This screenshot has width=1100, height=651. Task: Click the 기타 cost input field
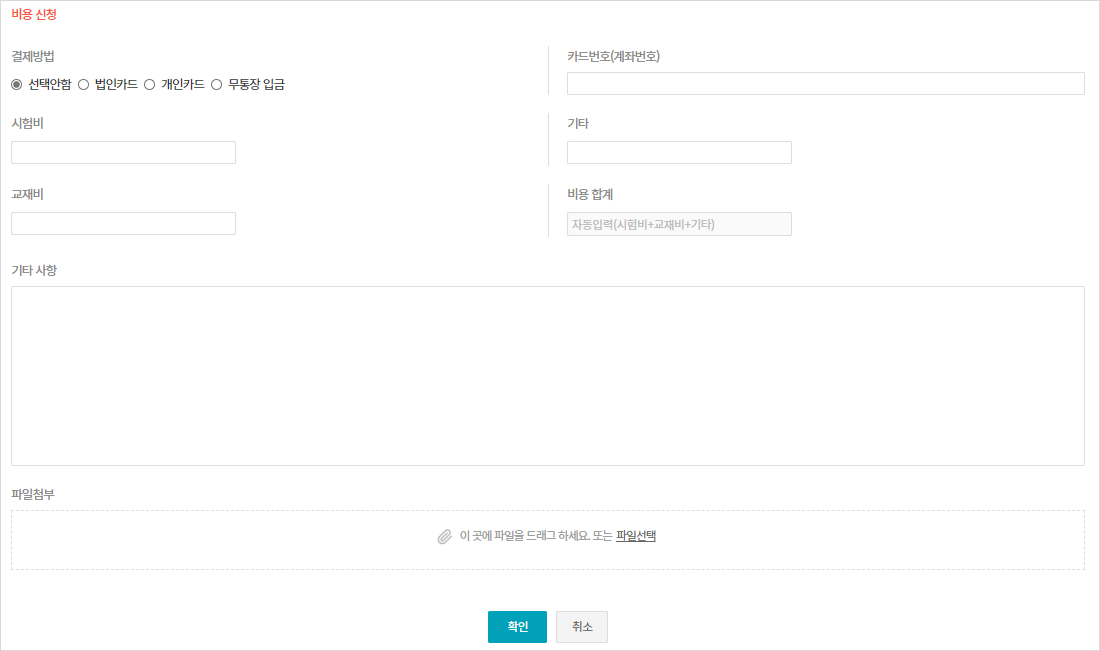click(679, 153)
